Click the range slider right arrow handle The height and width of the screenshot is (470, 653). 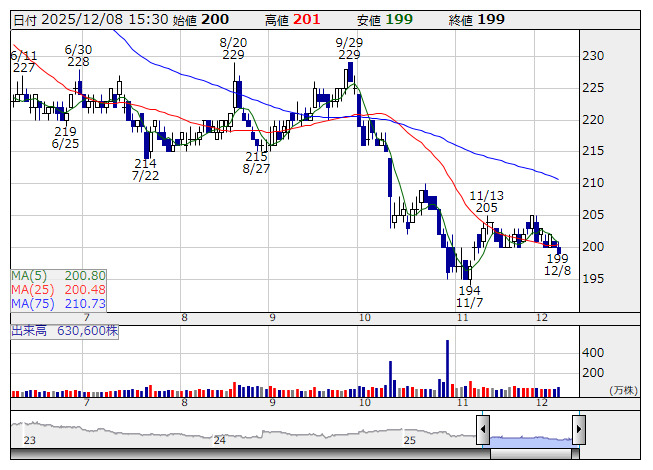(579, 429)
